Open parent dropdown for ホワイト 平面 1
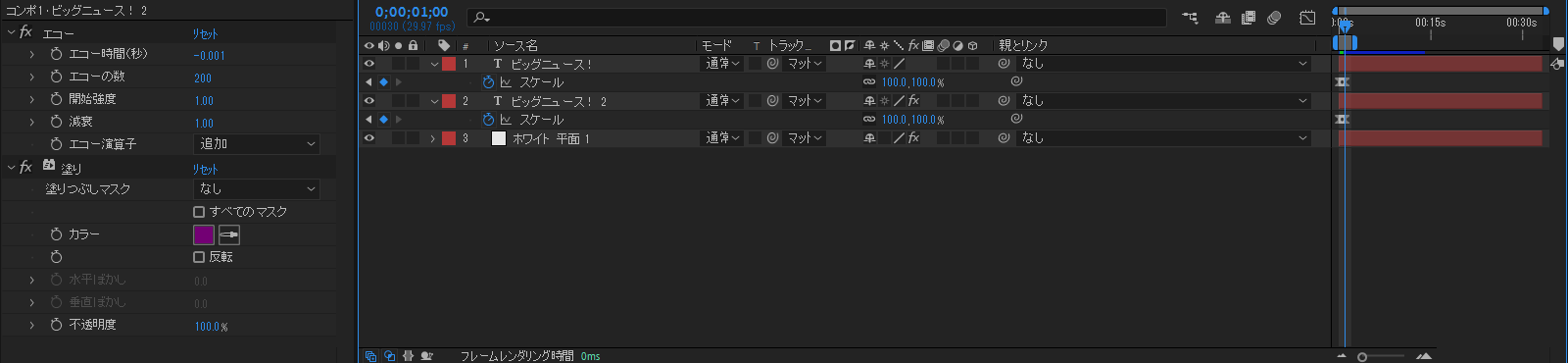The image size is (1568, 363). tap(1164, 138)
